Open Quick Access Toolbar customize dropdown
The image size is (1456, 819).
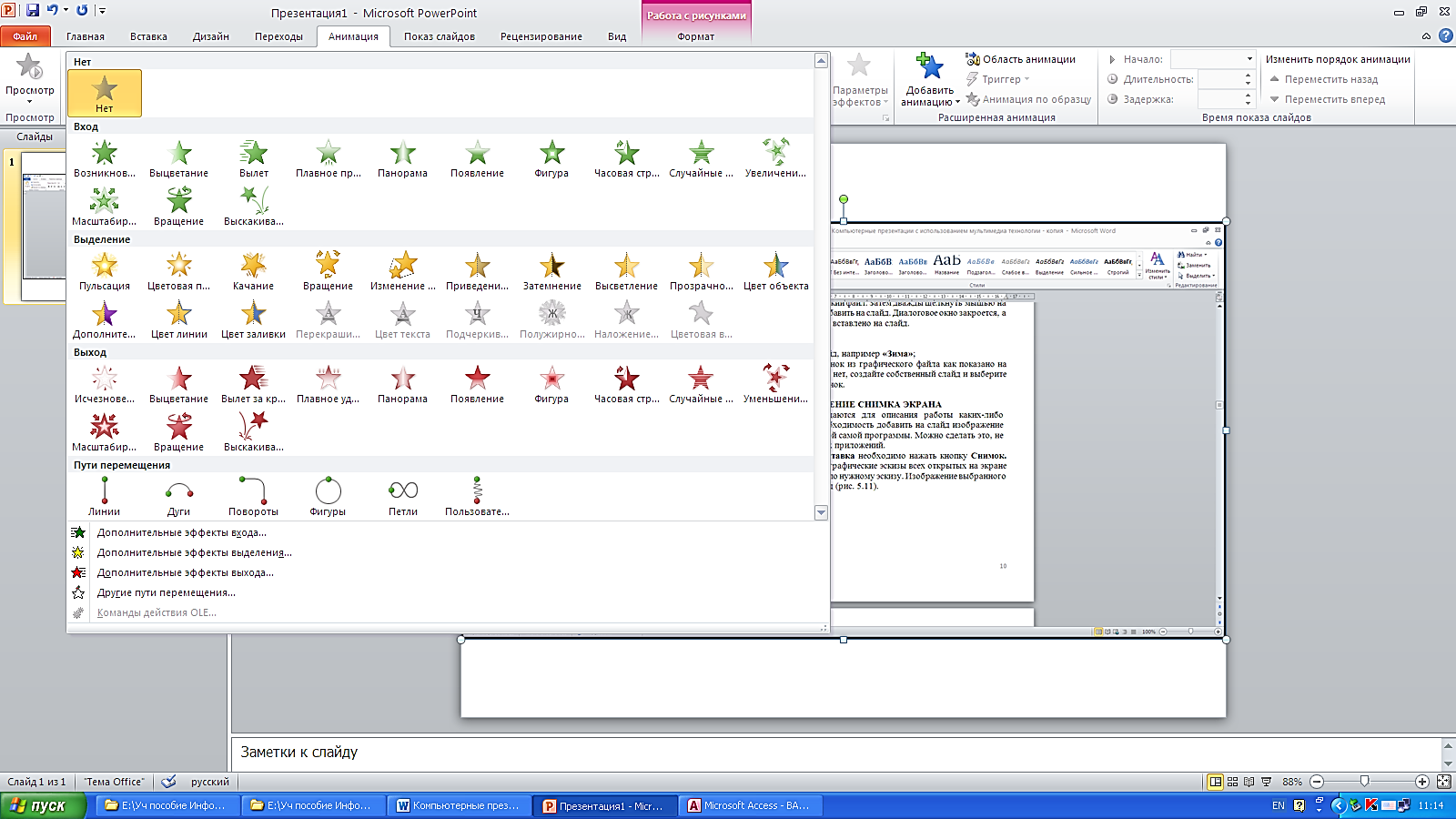click(x=103, y=11)
